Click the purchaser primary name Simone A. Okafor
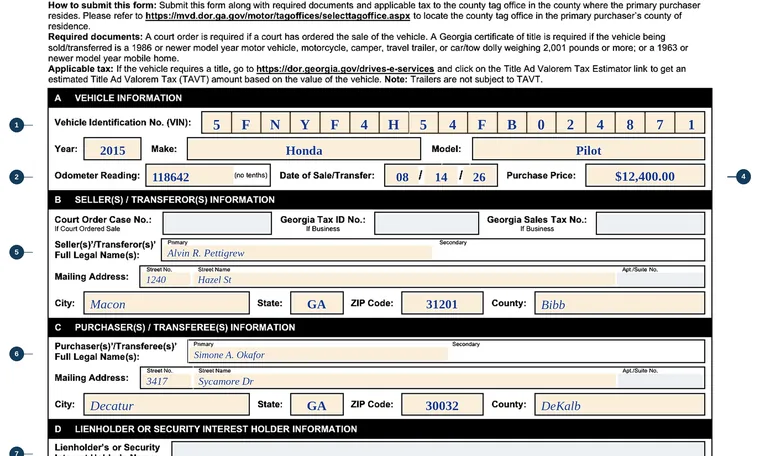Viewport: 760px width, 456px height. point(318,352)
